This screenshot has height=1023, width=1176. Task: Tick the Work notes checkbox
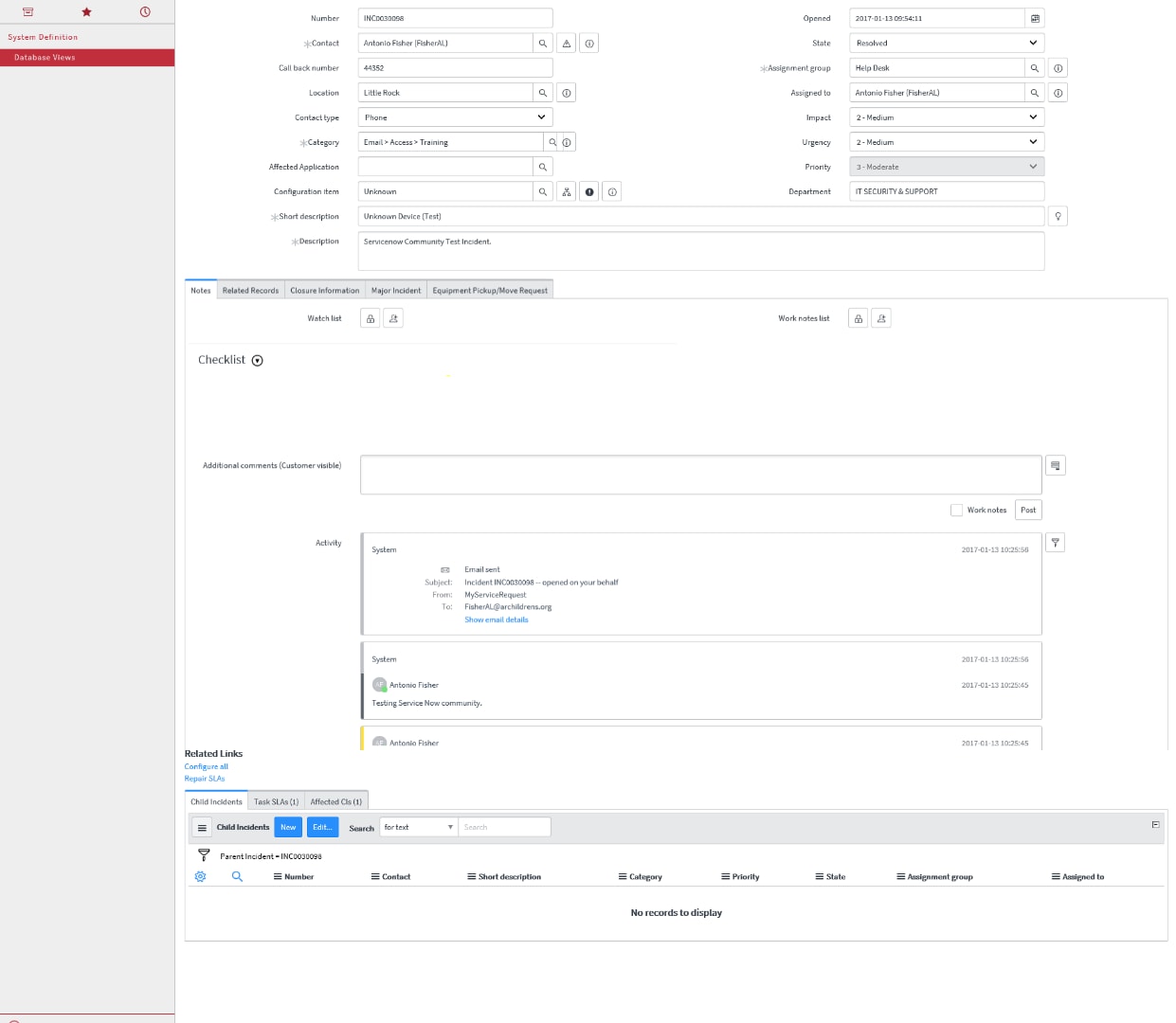click(x=956, y=510)
